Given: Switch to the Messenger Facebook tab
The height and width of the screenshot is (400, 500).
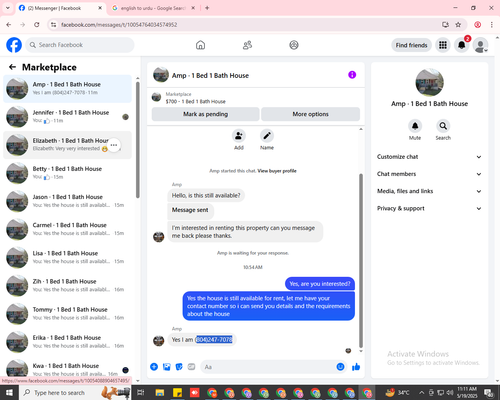Looking at the screenshot, I should point(61,8).
